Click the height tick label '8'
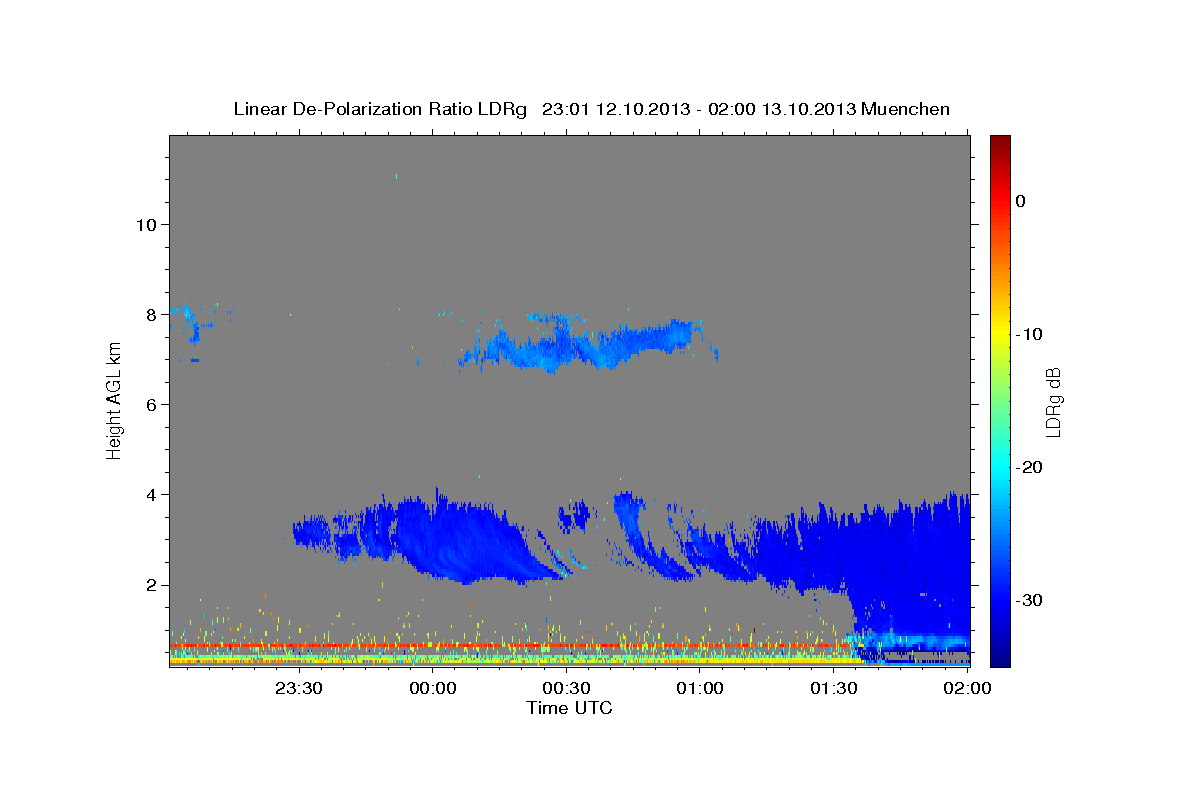This screenshot has height=800, width=1200. 152,314
